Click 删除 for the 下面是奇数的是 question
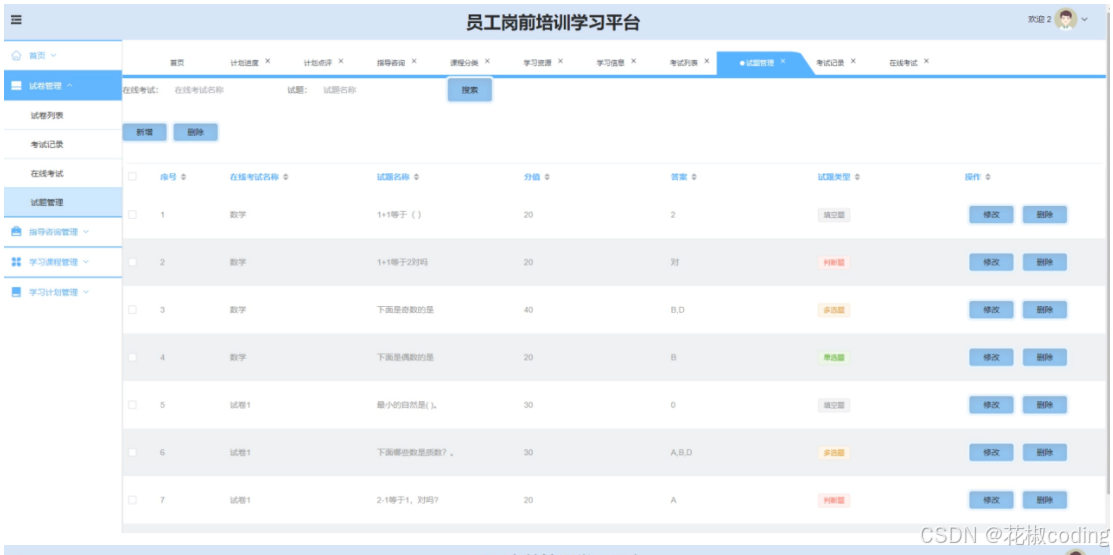1113x555 pixels. [1044, 310]
